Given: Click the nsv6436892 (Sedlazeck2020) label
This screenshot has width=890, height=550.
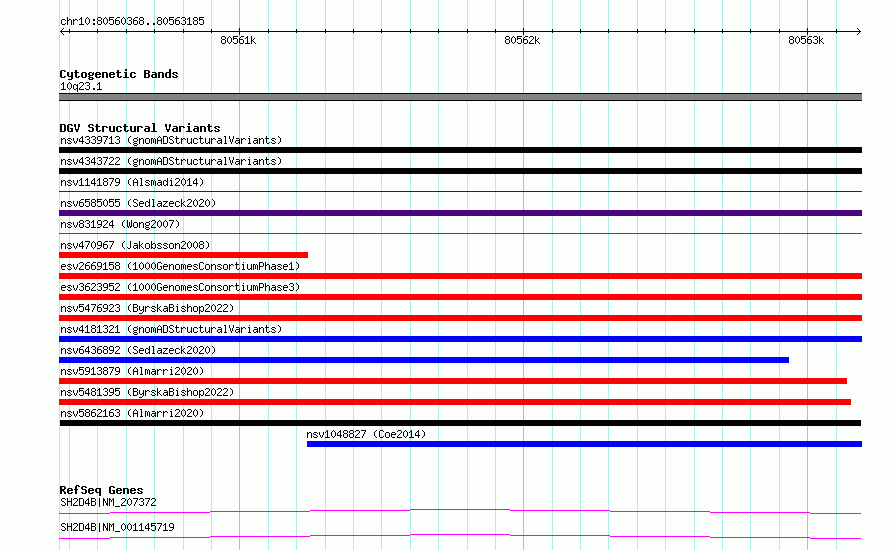Looking at the screenshot, I should tap(138, 350).
